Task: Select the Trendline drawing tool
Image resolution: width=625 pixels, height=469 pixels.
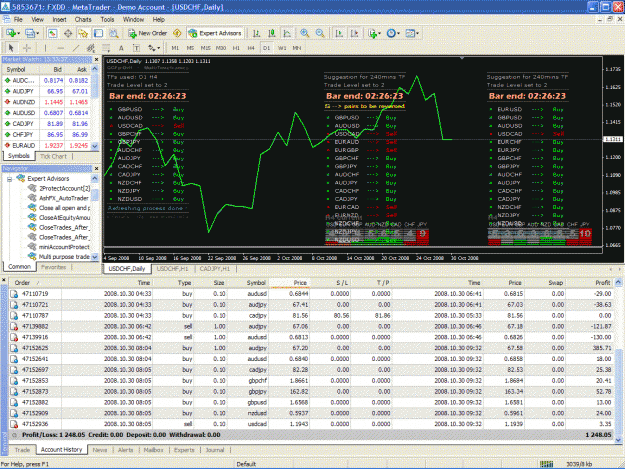Action: (x=76, y=48)
